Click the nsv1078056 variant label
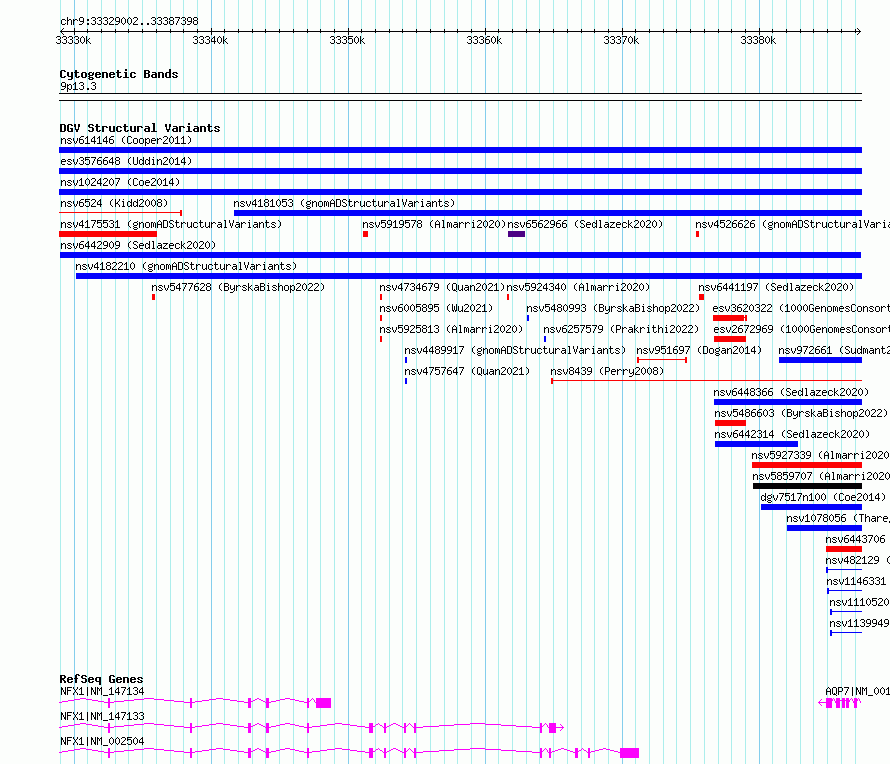Image resolution: width=890 pixels, height=764 pixels. pyautogui.click(x=838, y=518)
